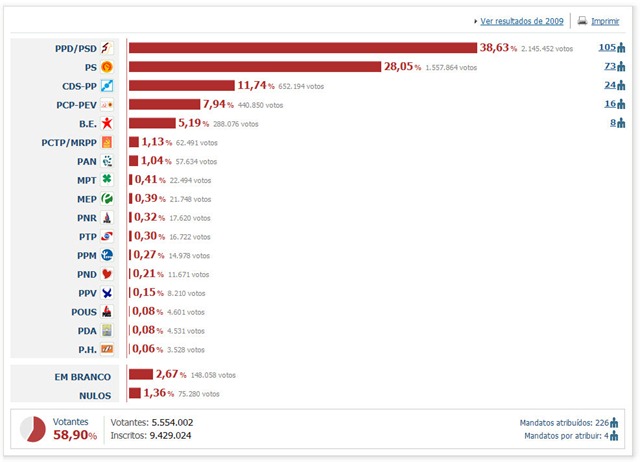Click the EM BRANCO result bar
The height and width of the screenshot is (462, 640).
click(141, 374)
